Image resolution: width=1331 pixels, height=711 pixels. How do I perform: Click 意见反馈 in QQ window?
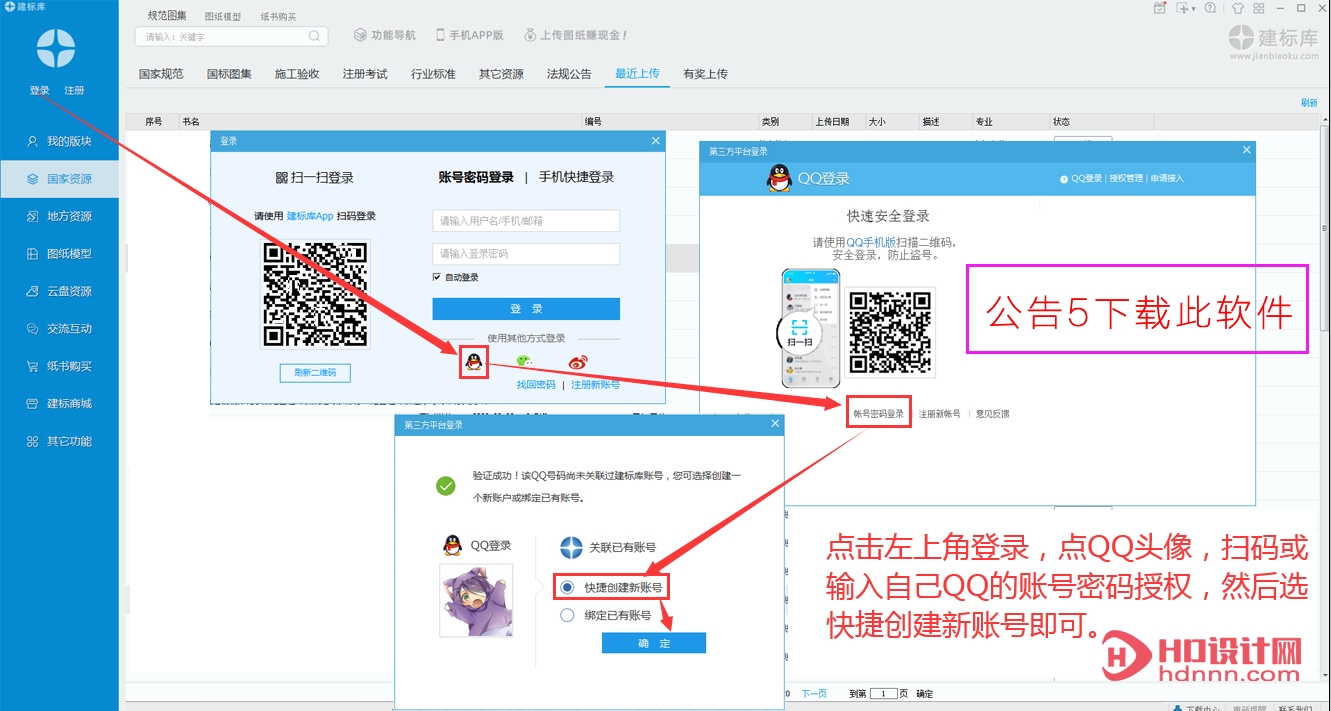click(x=992, y=414)
